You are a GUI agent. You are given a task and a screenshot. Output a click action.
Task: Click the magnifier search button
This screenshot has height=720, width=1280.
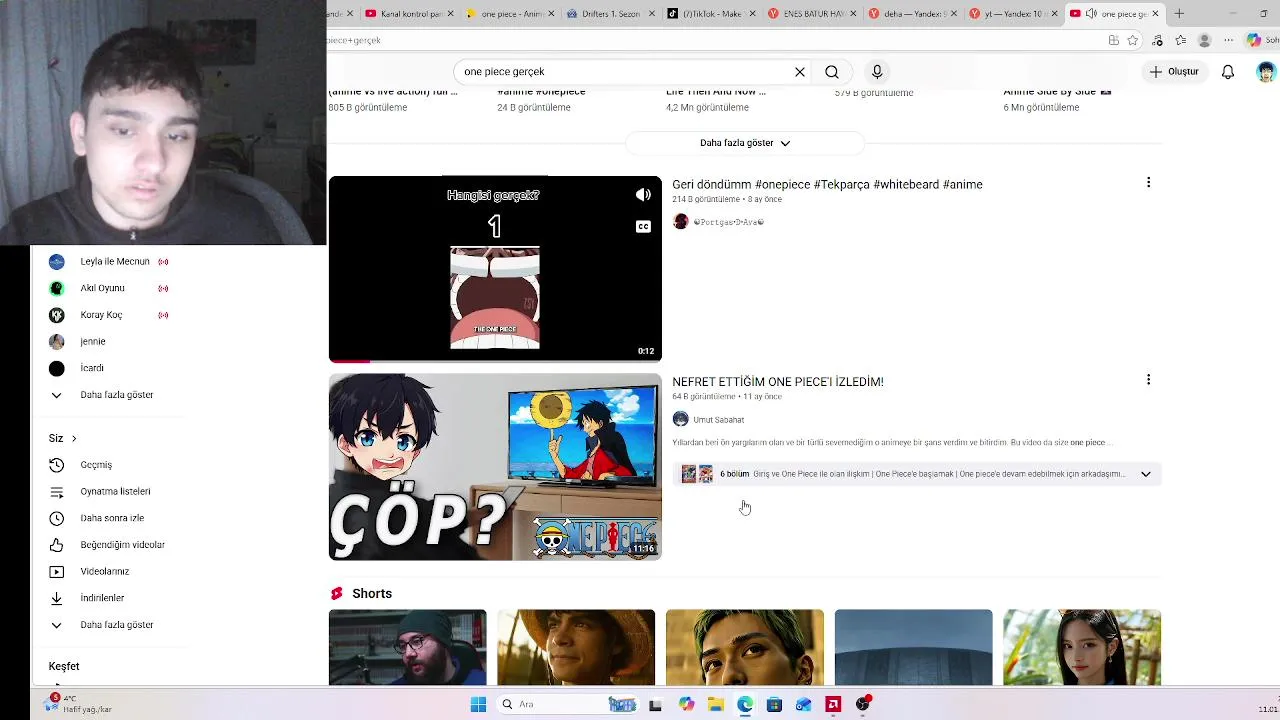point(832,72)
